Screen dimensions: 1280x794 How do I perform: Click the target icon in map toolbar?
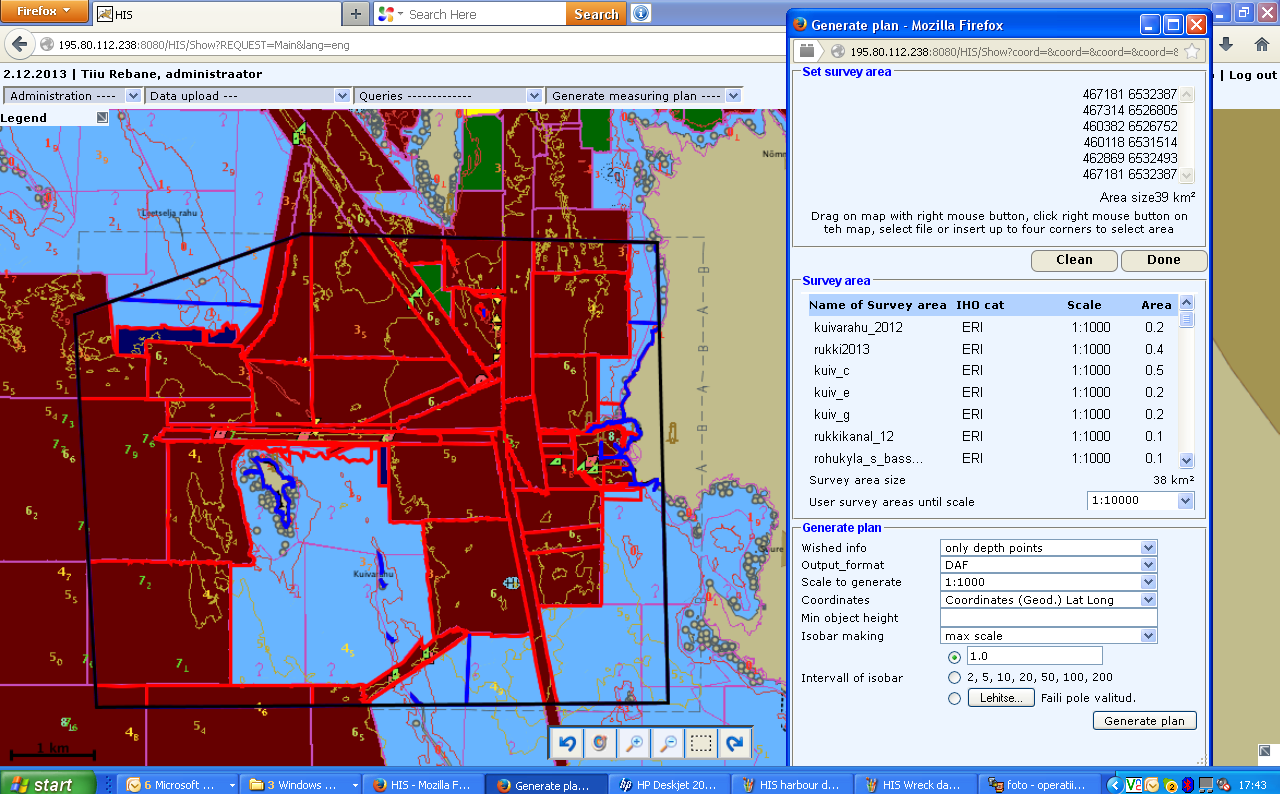(x=600, y=743)
